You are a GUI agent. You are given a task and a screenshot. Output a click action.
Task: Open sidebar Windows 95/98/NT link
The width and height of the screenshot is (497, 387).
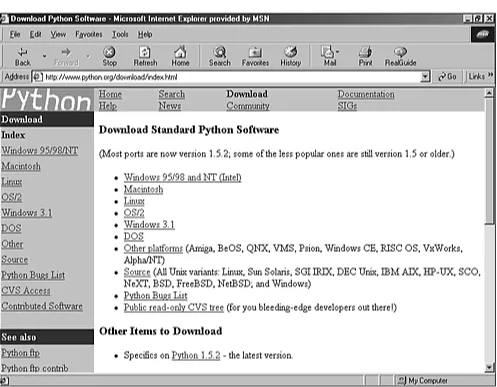40,151
